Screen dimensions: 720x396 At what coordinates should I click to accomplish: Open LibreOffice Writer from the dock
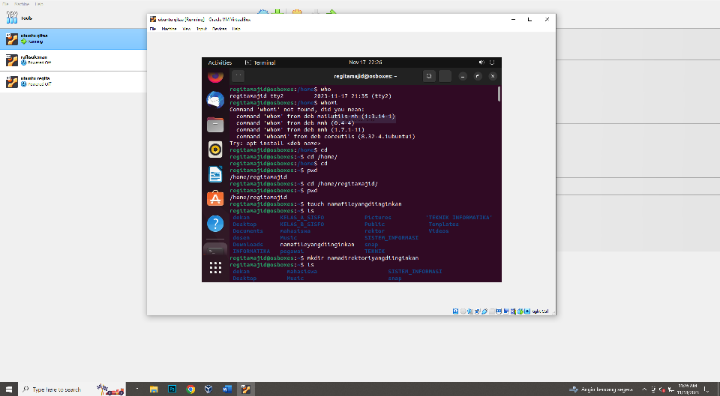215,175
